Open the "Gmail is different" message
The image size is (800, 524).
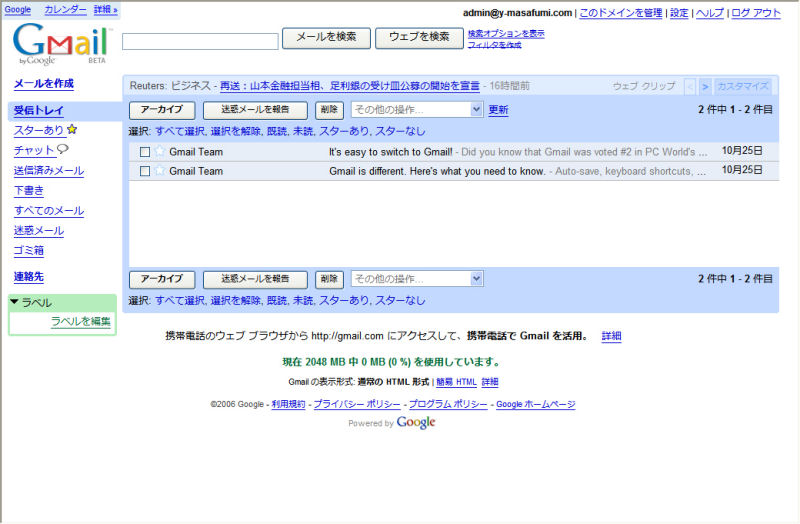click(454, 171)
